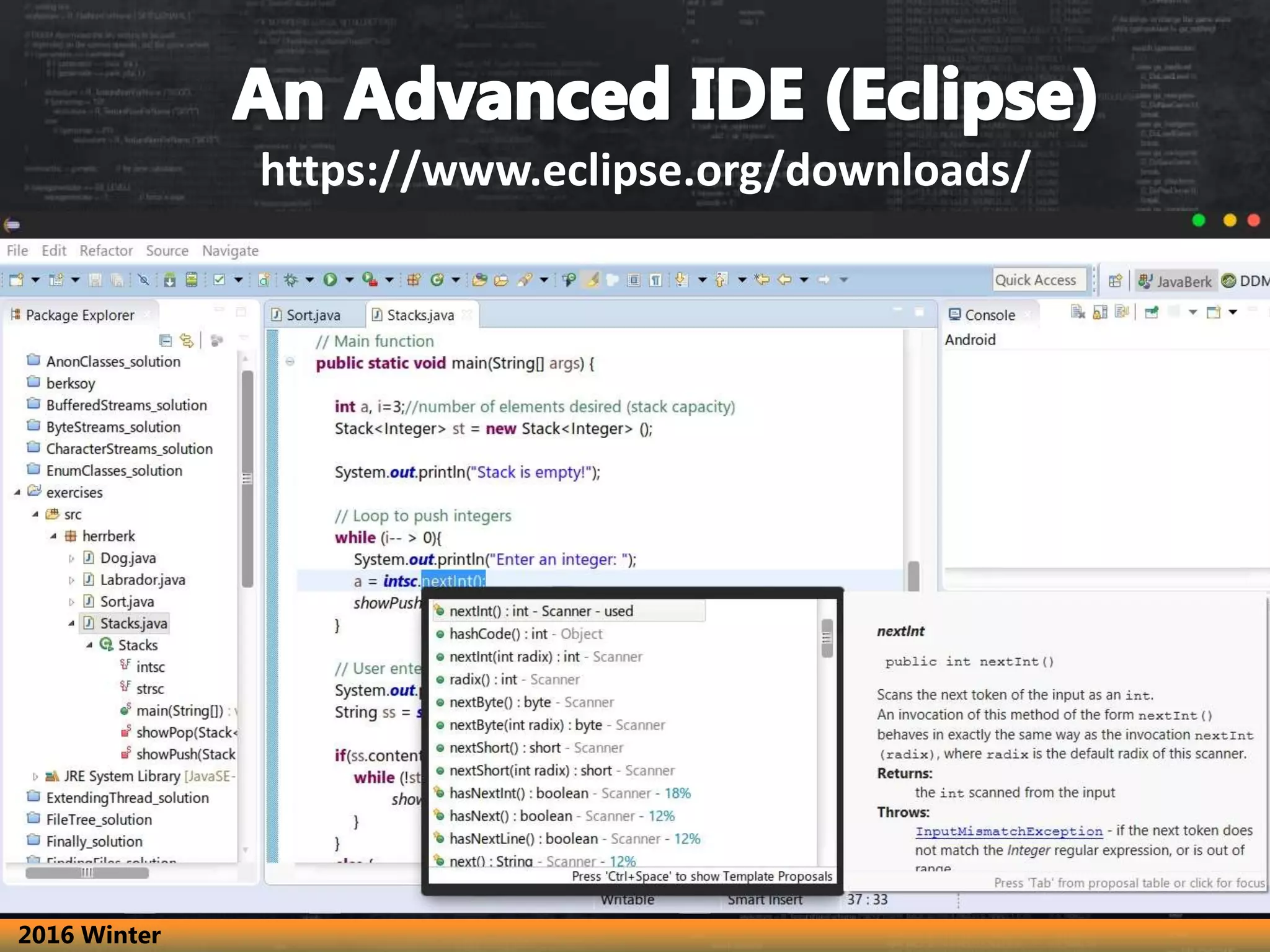
Task: Click the Back navigation arrow icon
Action: coord(784,280)
